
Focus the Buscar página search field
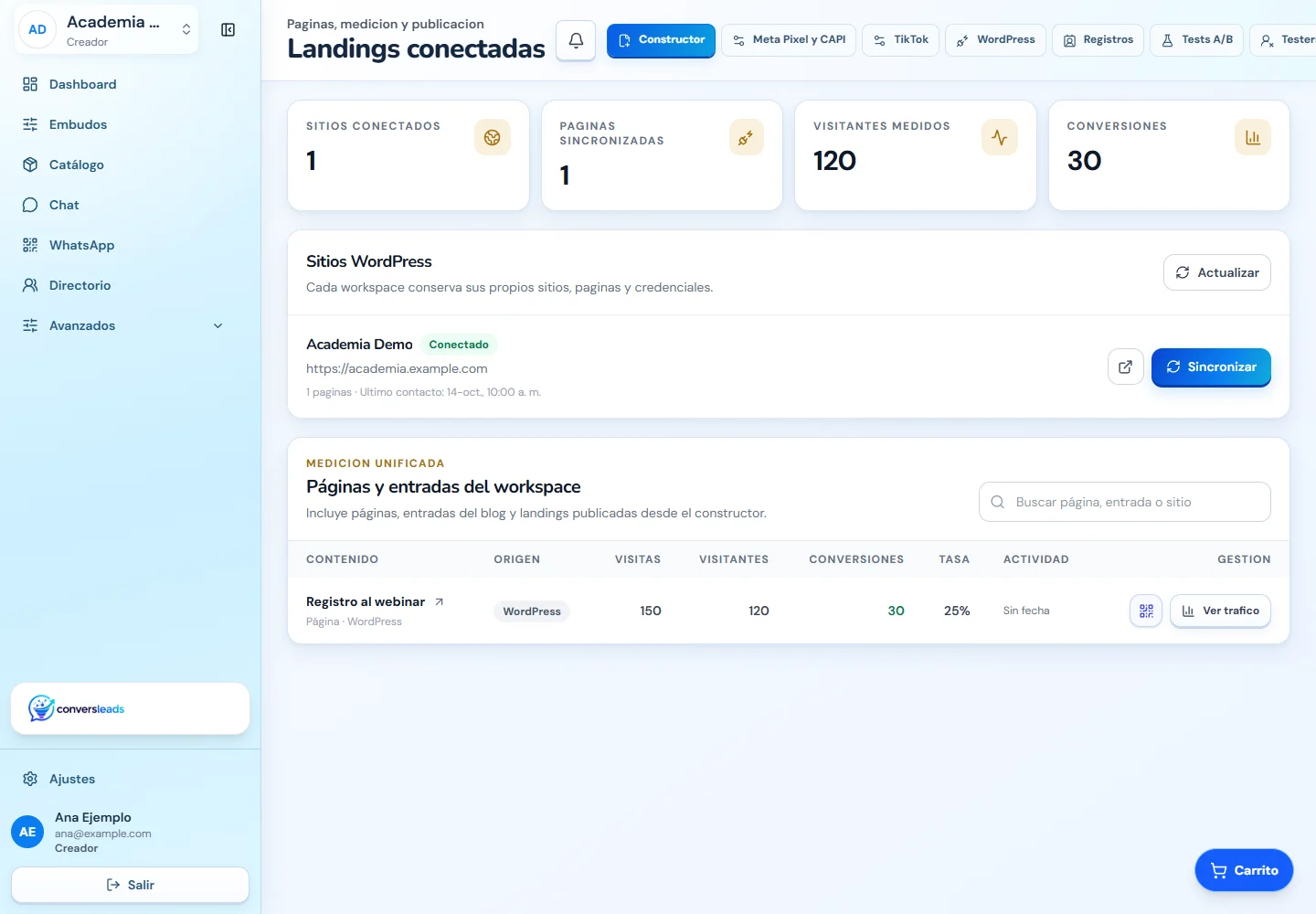[x=1125, y=502]
